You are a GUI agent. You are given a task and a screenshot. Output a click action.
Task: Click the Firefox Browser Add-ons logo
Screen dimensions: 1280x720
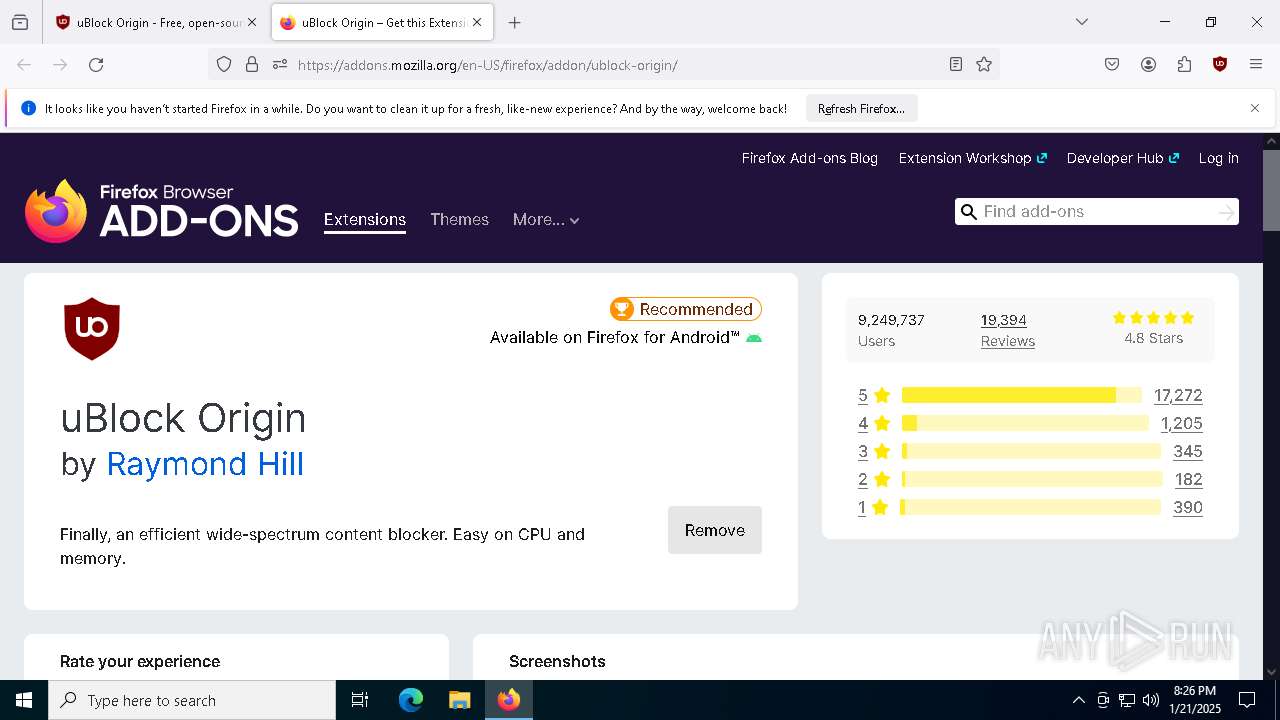[x=162, y=211]
